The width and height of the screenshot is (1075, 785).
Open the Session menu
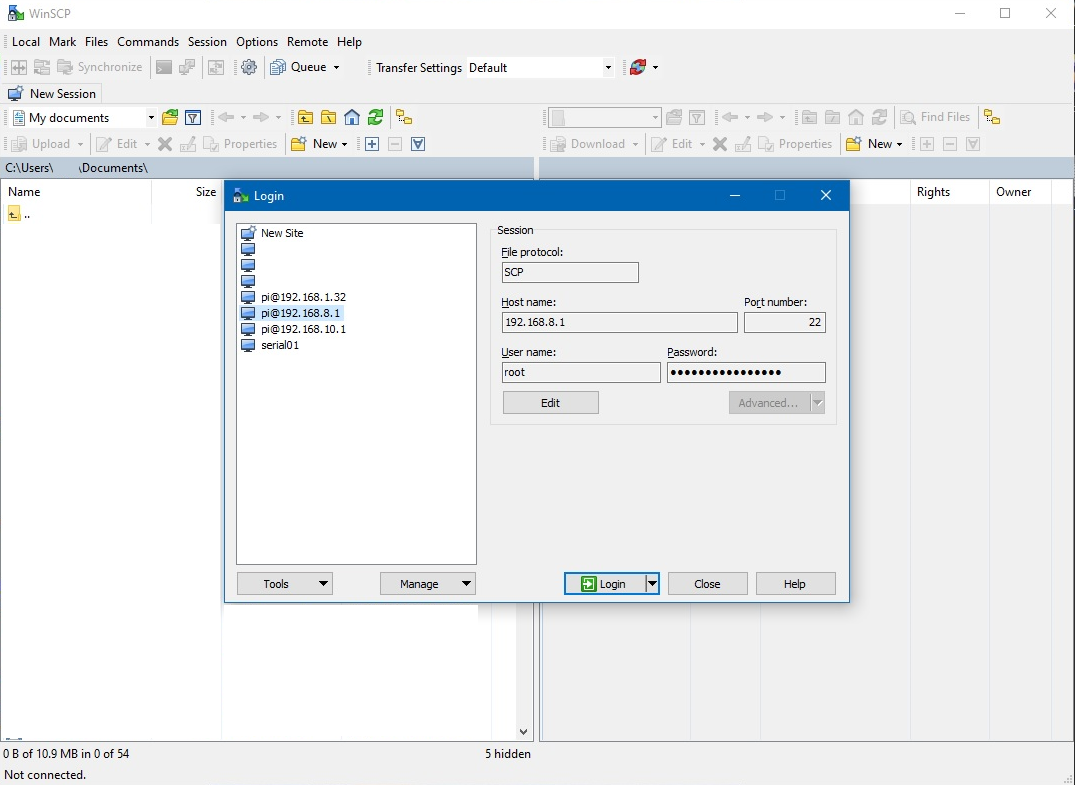point(207,42)
